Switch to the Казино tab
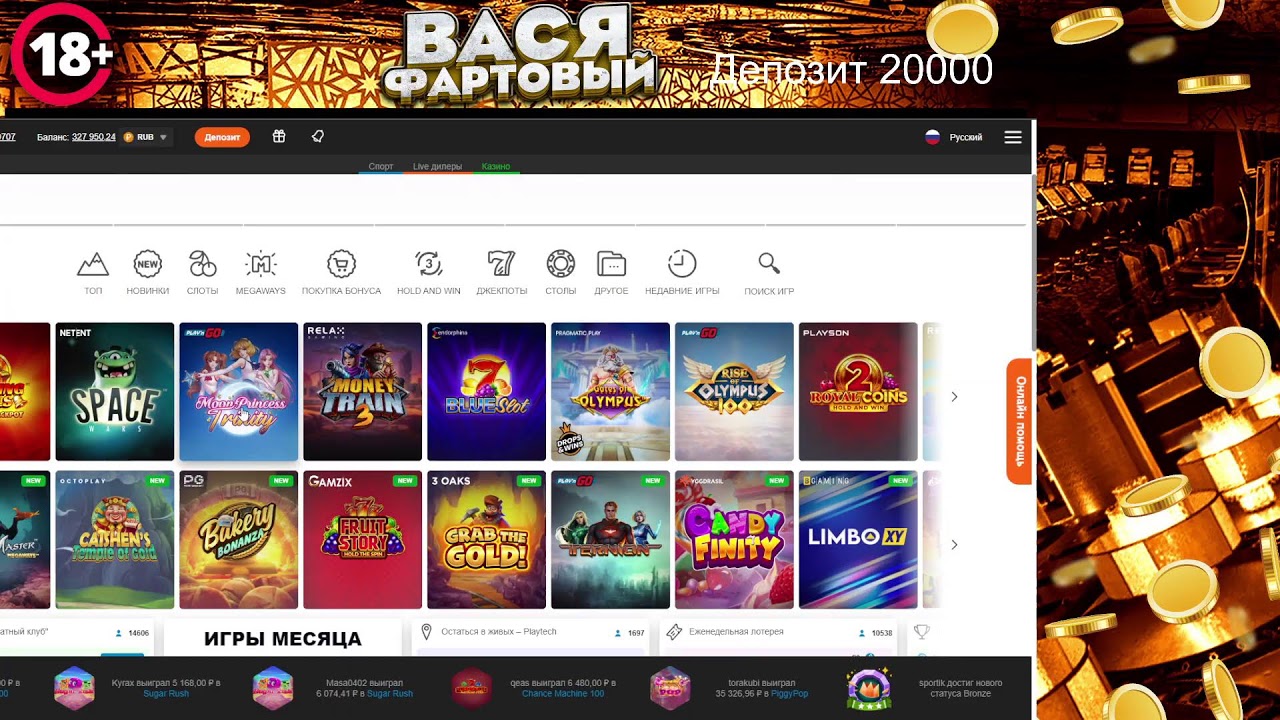 (x=496, y=166)
